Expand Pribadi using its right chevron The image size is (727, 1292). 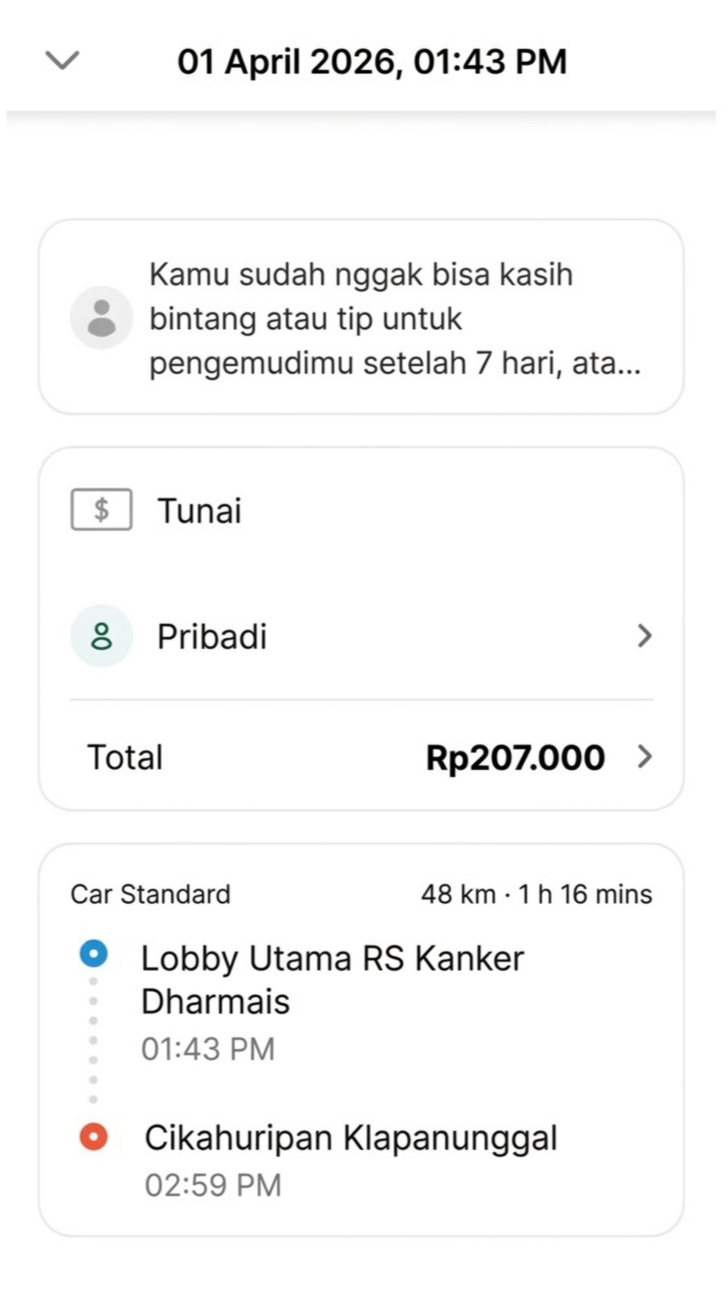644,636
